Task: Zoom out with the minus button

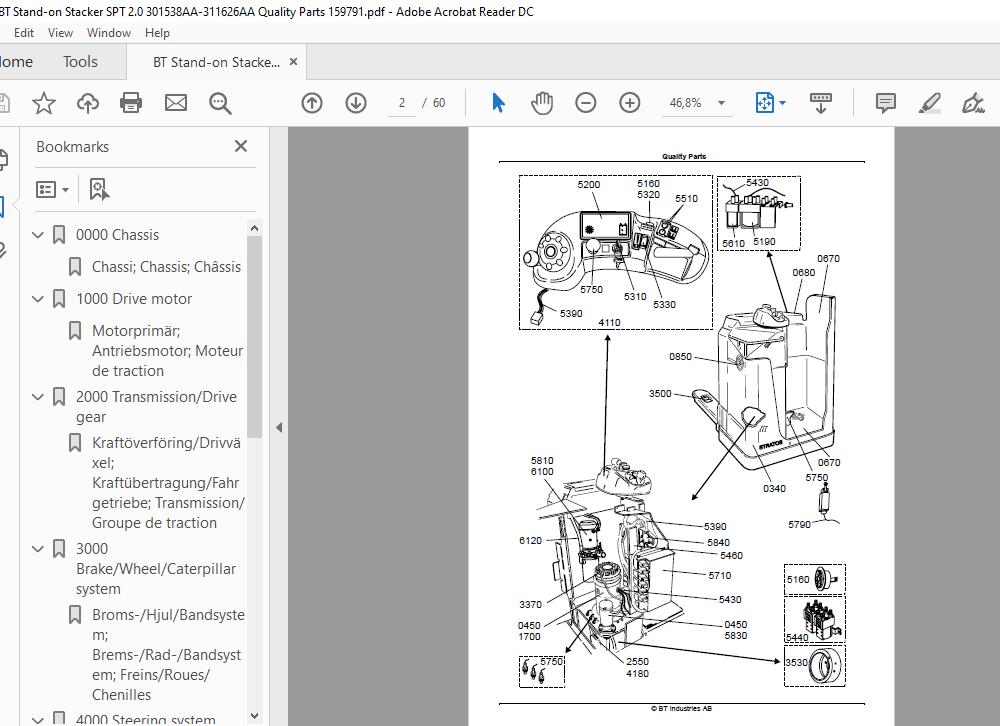Action: click(x=586, y=103)
